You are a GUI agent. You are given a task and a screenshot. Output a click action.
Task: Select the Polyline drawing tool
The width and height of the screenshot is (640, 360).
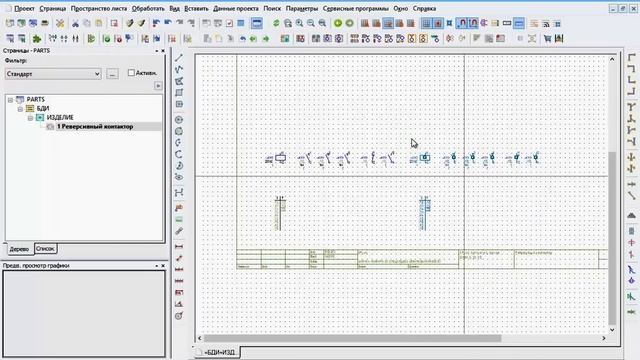pyautogui.click(x=179, y=69)
